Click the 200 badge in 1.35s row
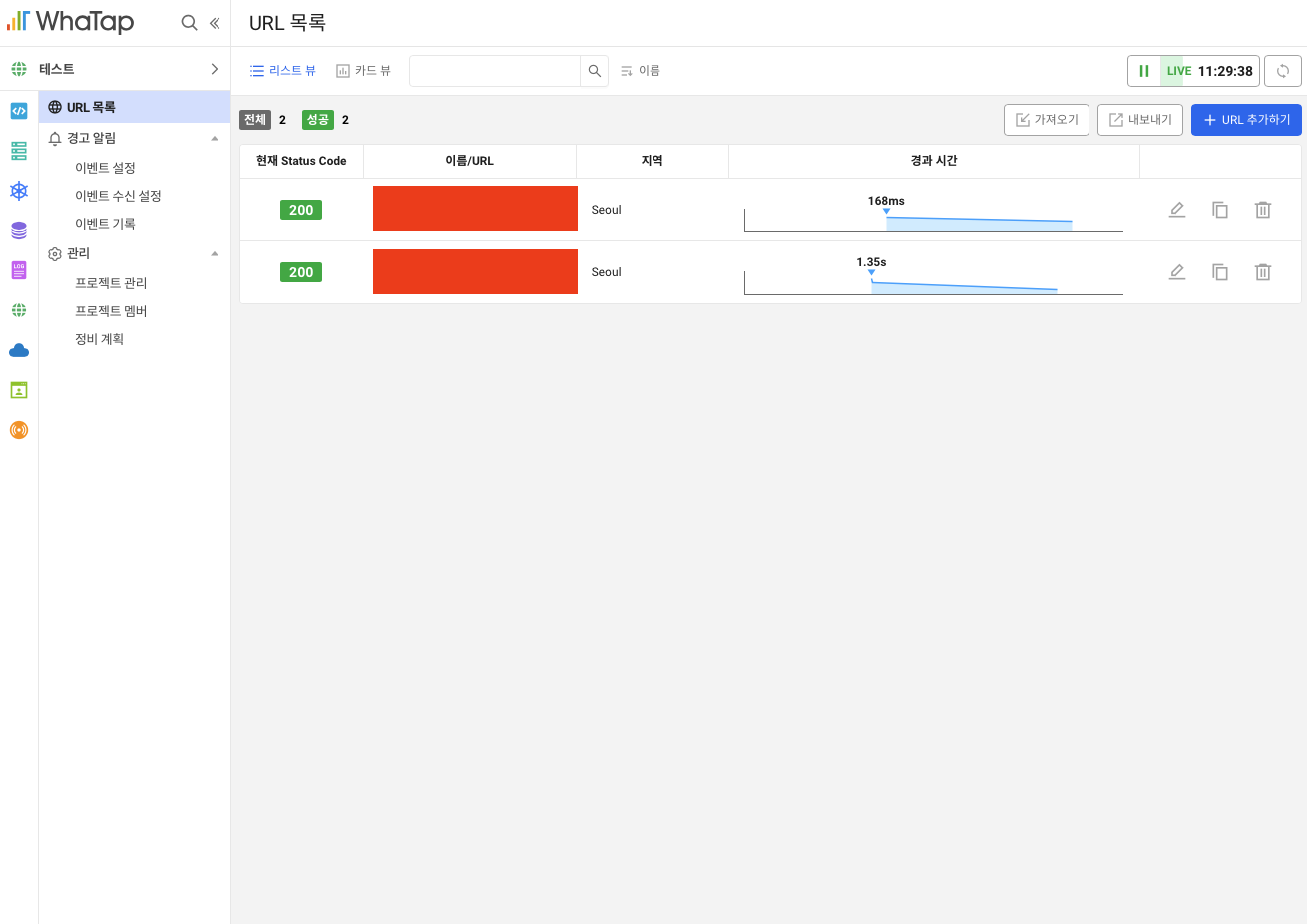The image size is (1307, 924). (301, 272)
